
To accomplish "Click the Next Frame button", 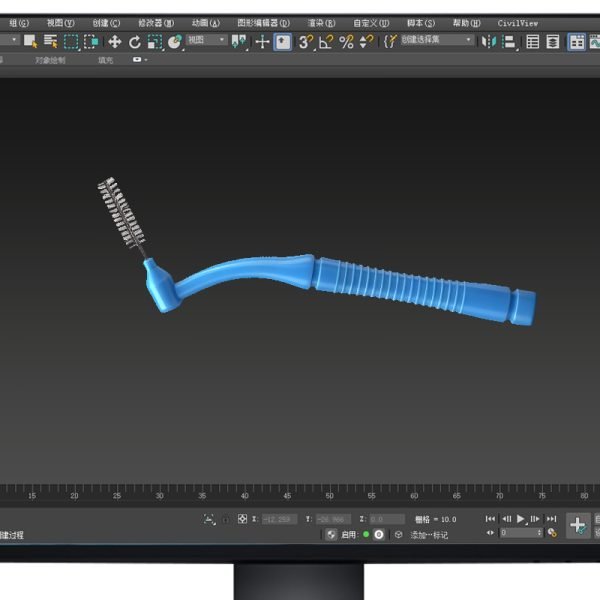I will (x=535, y=519).
